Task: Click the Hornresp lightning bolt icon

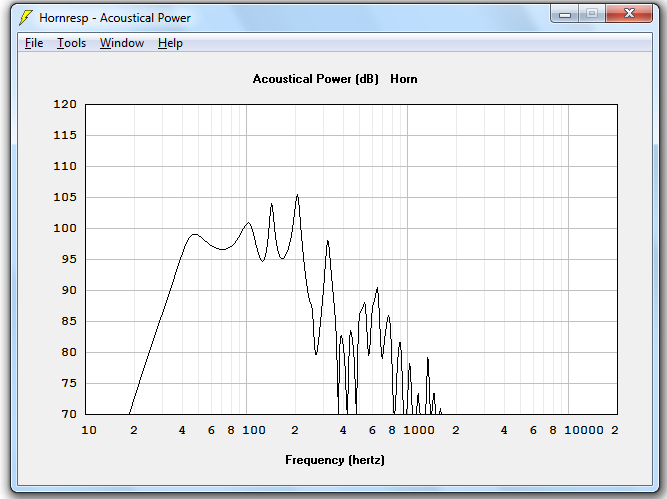Action: pyautogui.click(x=26, y=18)
